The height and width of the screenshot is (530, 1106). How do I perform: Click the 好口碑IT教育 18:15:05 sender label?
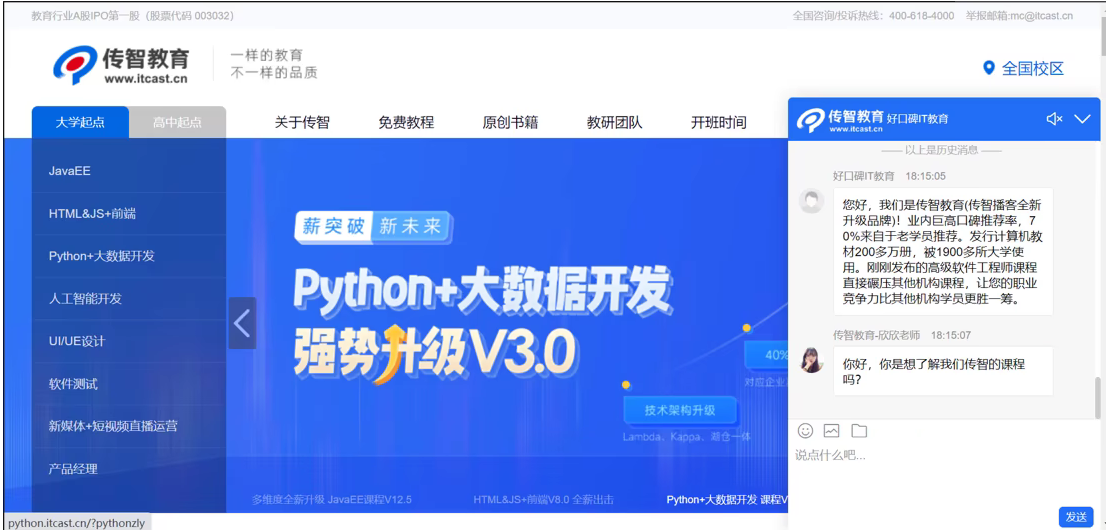coord(889,176)
